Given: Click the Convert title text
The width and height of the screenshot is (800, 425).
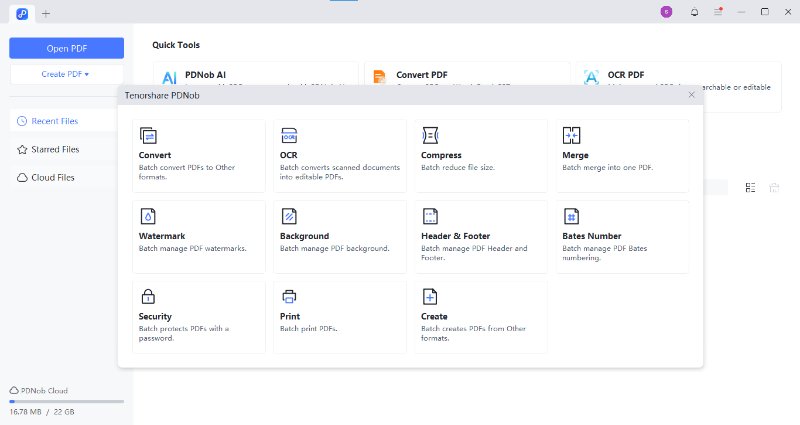Looking at the screenshot, I should pos(155,155).
